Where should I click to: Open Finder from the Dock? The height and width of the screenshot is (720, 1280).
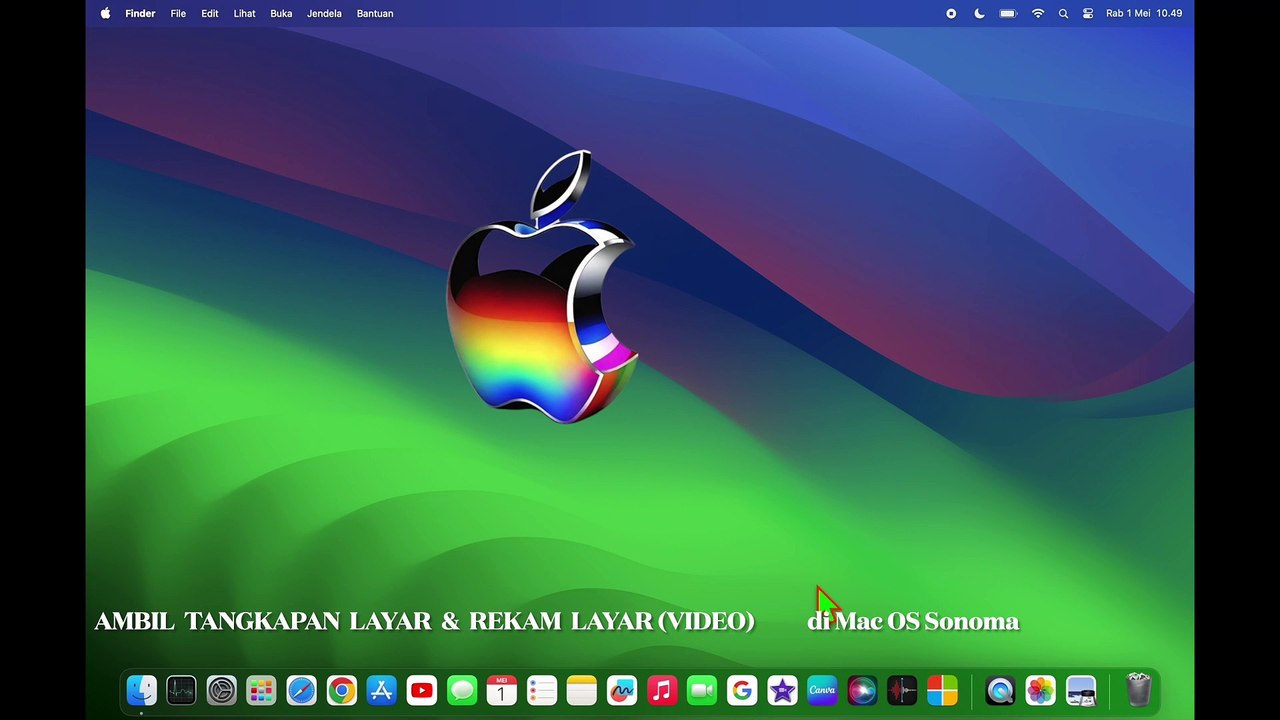(x=141, y=690)
